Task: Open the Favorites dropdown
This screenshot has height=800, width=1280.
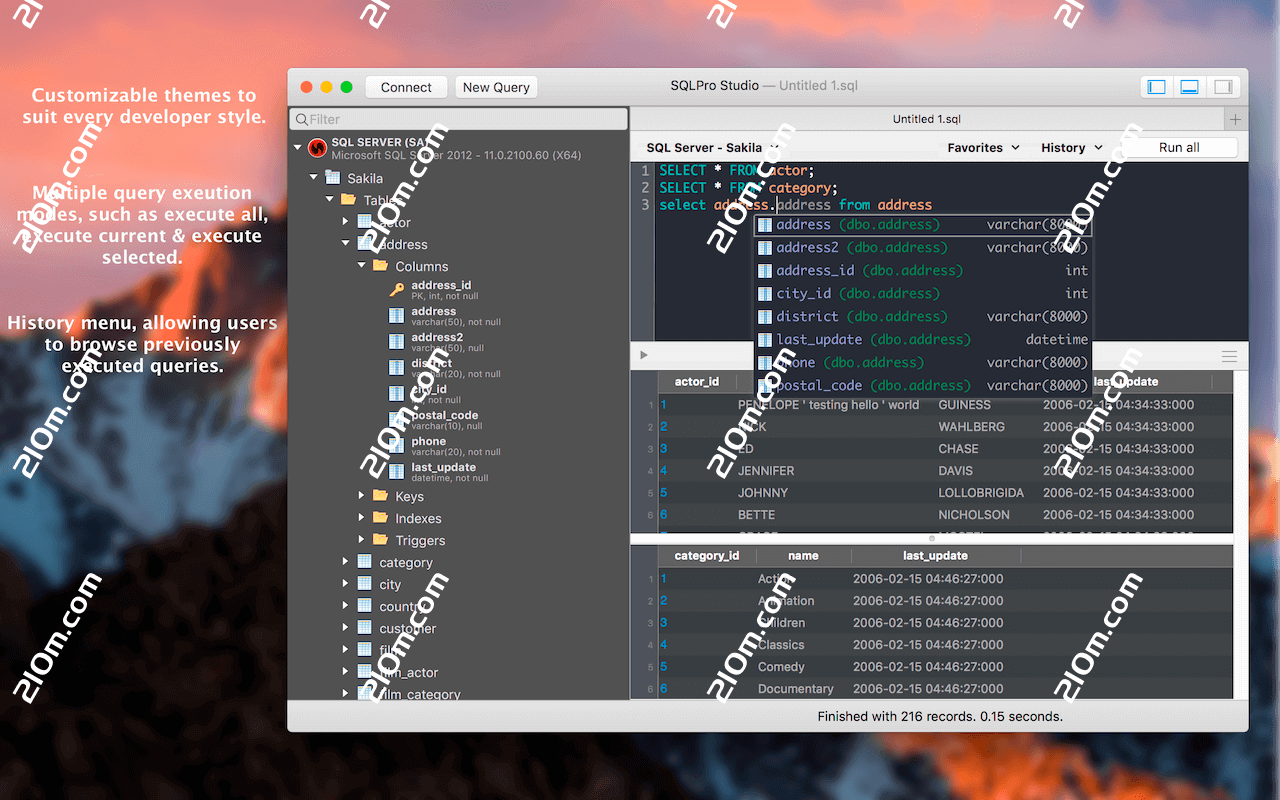Action: pyautogui.click(x=982, y=147)
